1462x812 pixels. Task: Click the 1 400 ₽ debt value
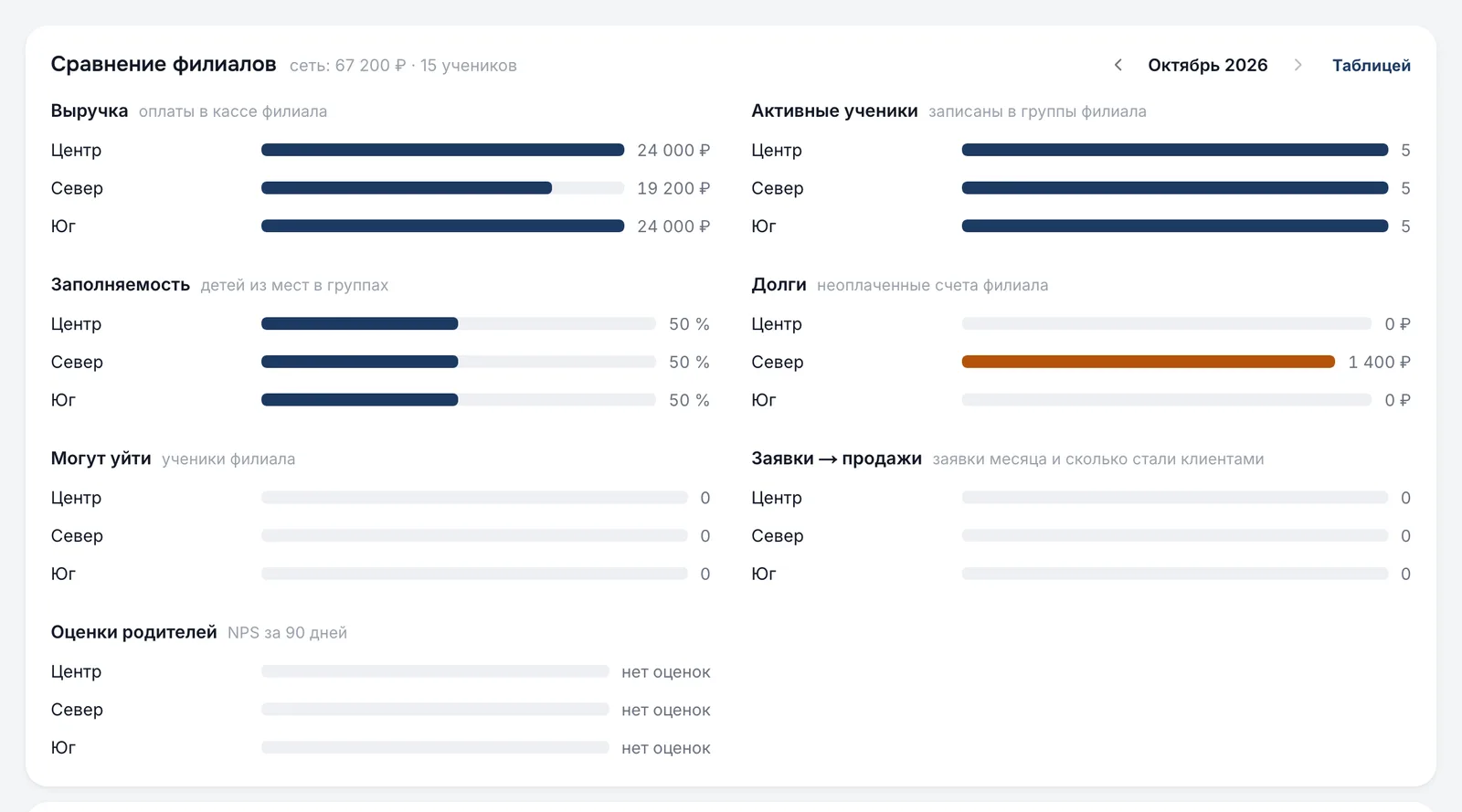coord(1379,362)
